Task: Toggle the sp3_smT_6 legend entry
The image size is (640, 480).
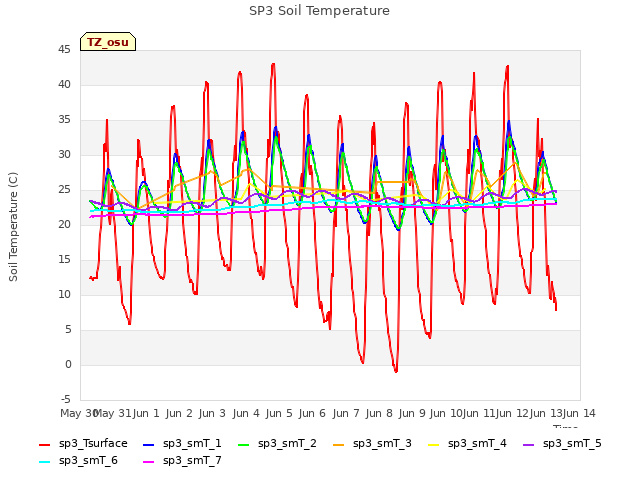Action: click(78, 461)
